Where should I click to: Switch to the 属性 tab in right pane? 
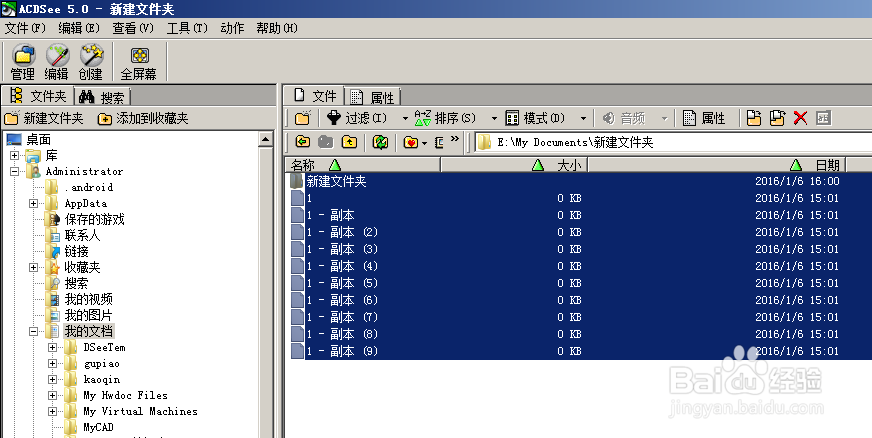373,97
